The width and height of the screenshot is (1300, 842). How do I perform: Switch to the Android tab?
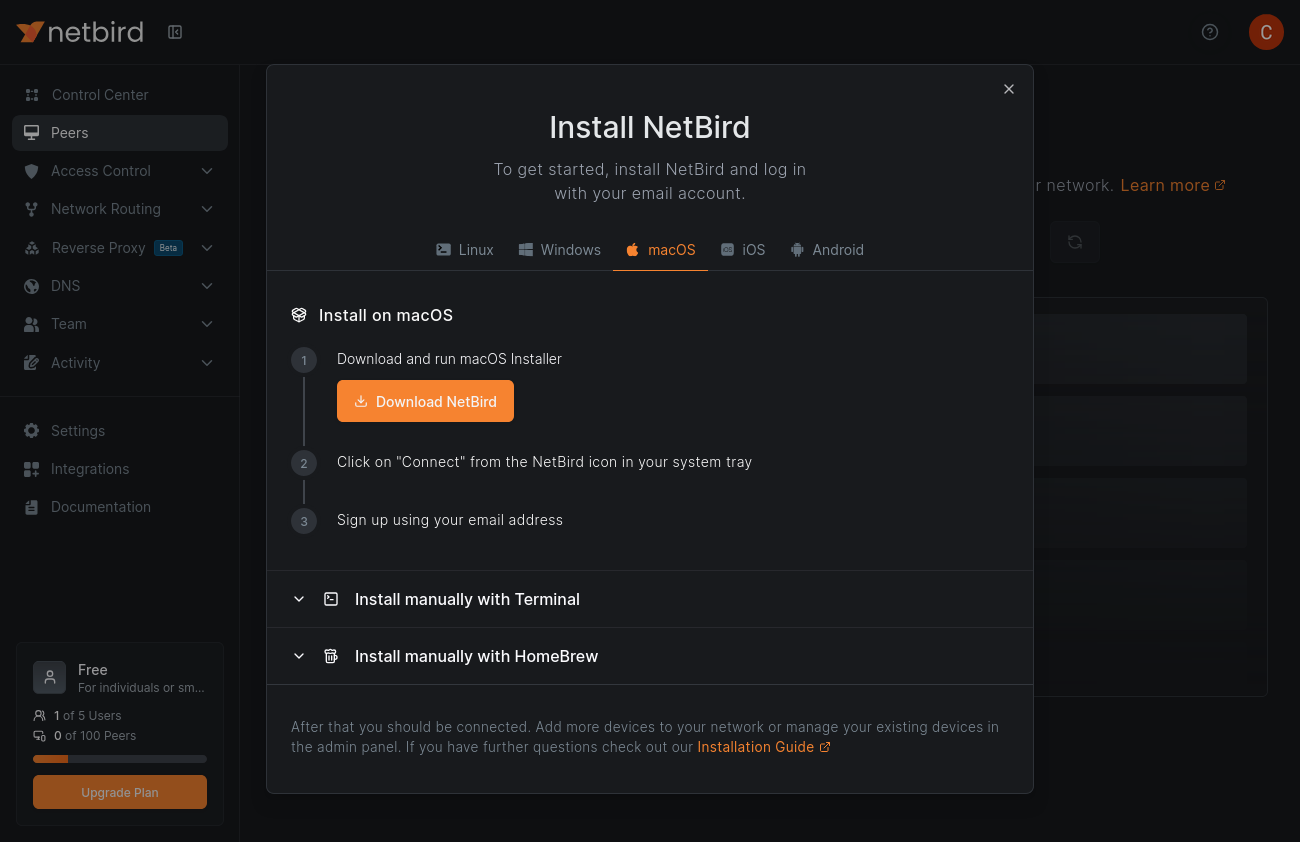tap(827, 250)
